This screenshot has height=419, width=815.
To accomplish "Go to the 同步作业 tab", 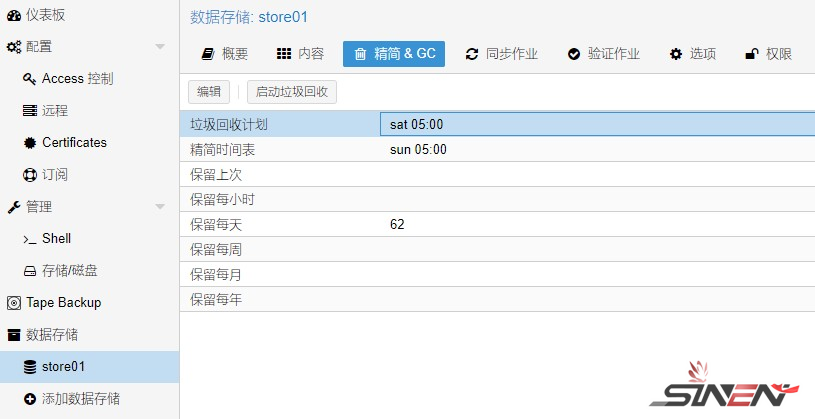I will click(502, 54).
